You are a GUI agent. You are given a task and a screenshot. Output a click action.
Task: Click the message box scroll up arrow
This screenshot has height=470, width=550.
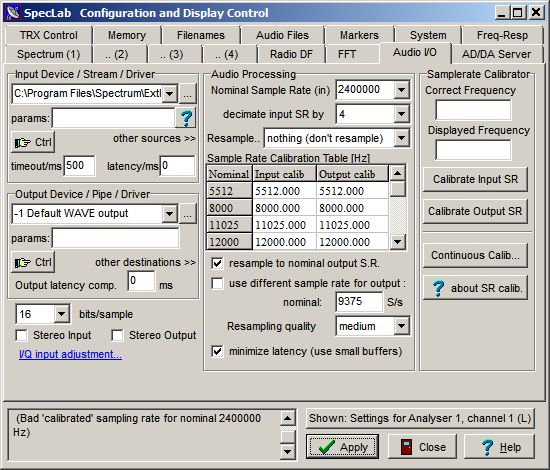pos(288,418)
